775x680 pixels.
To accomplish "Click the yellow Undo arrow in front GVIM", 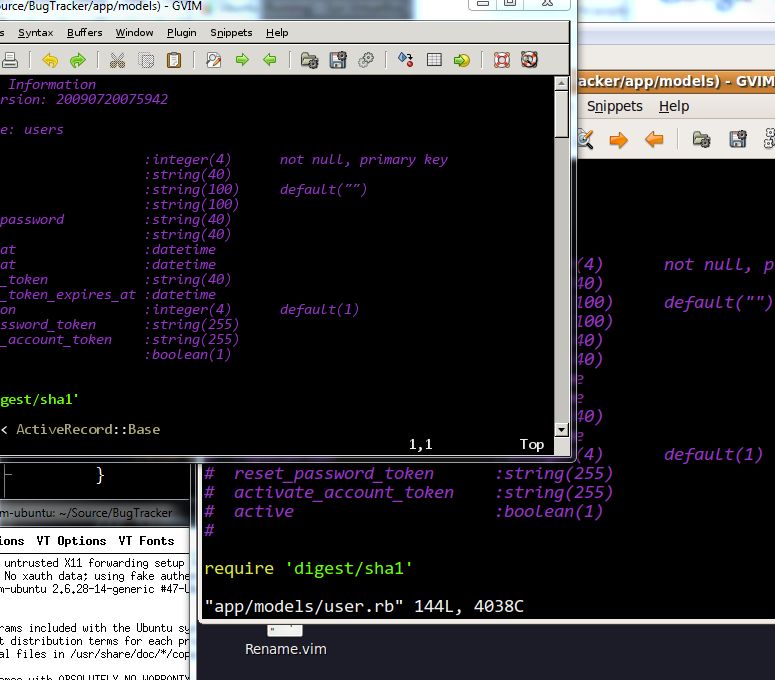I will tap(50, 60).
